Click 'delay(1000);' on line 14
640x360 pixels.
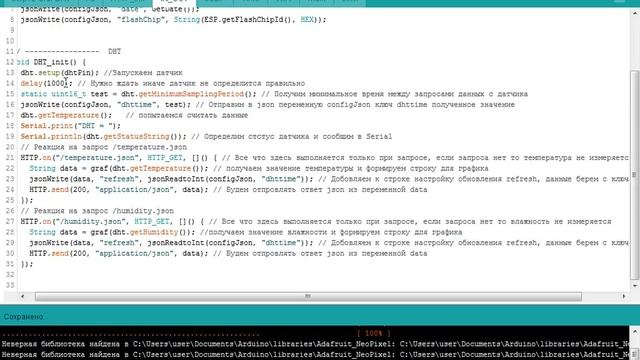coord(47,83)
